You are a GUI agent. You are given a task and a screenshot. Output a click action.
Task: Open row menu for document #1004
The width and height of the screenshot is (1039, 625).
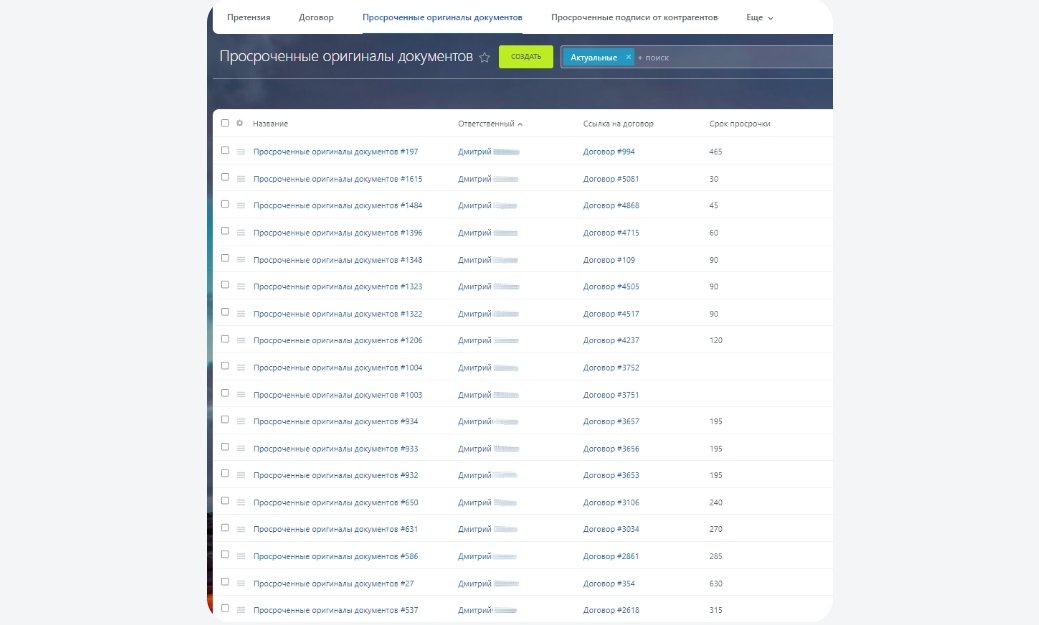coord(241,367)
